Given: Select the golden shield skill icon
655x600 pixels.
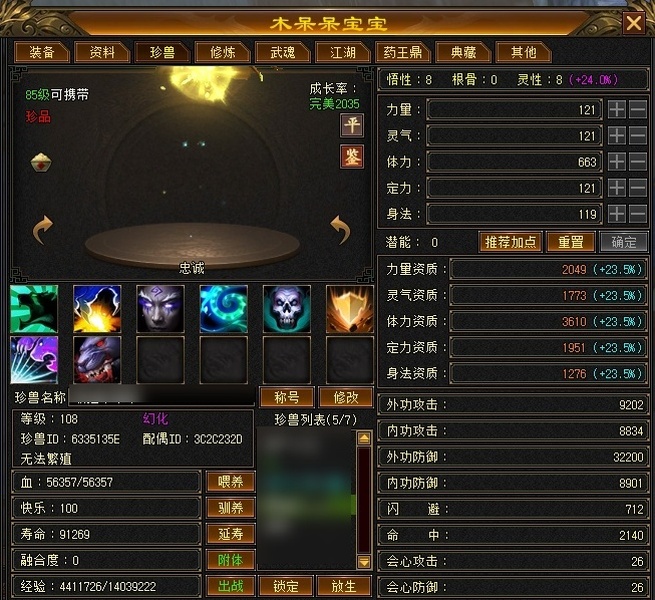Looking at the screenshot, I should point(350,309).
